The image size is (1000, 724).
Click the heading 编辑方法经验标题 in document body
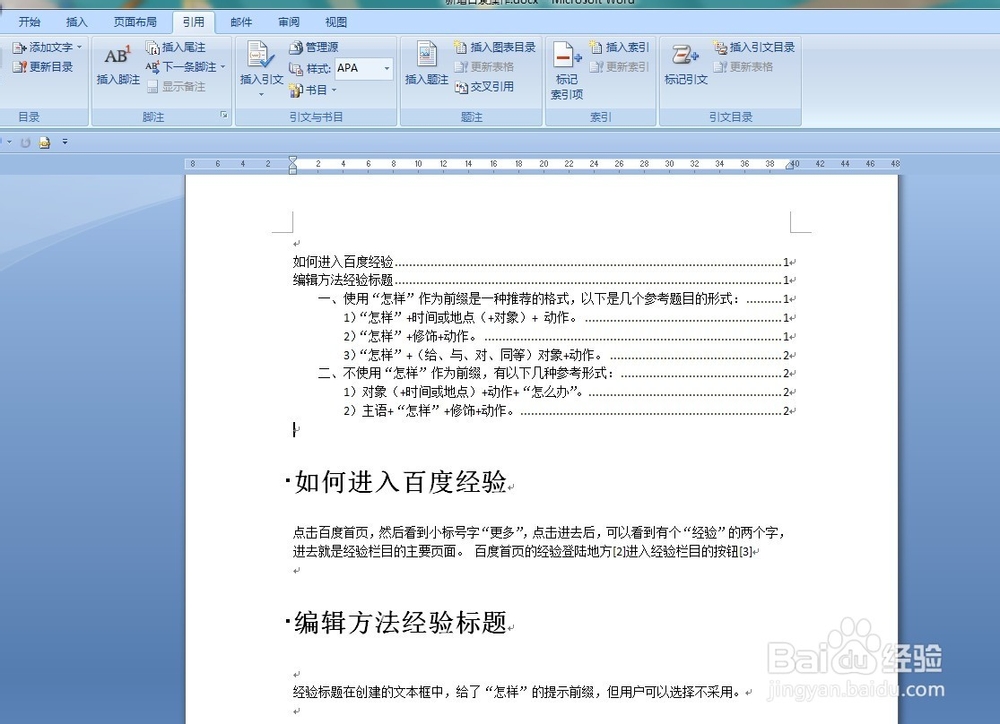[x=401, y=623]
